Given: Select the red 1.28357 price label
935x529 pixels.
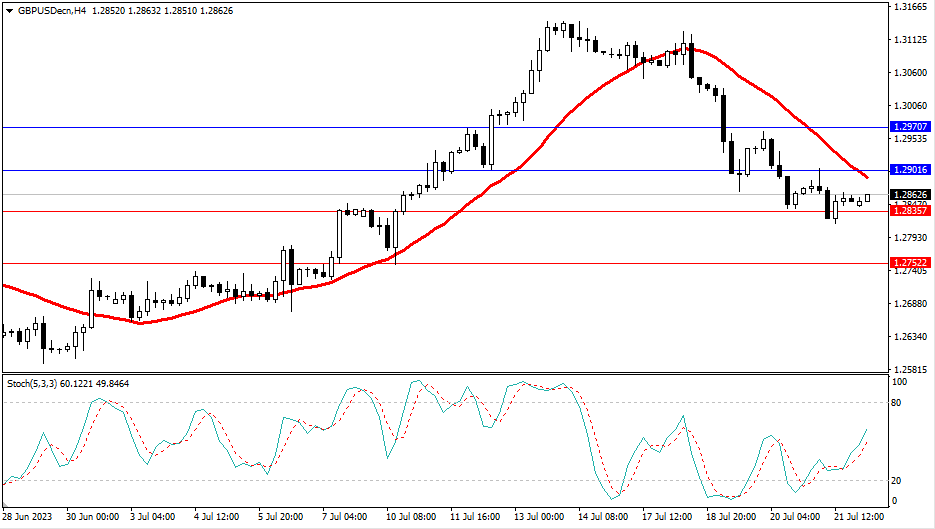Looking at the screenshot, I should (909, 211).
